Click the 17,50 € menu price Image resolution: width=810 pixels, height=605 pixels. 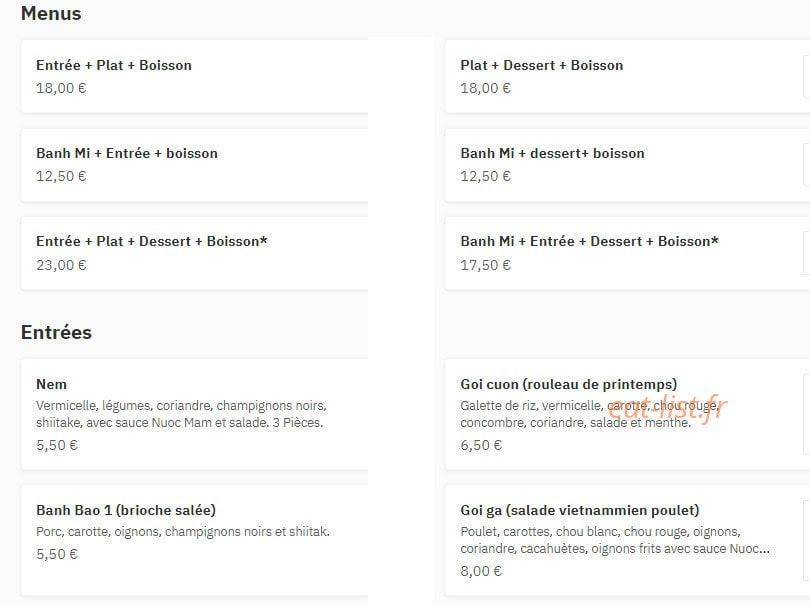pyautogui.click(x=486, y=265)
